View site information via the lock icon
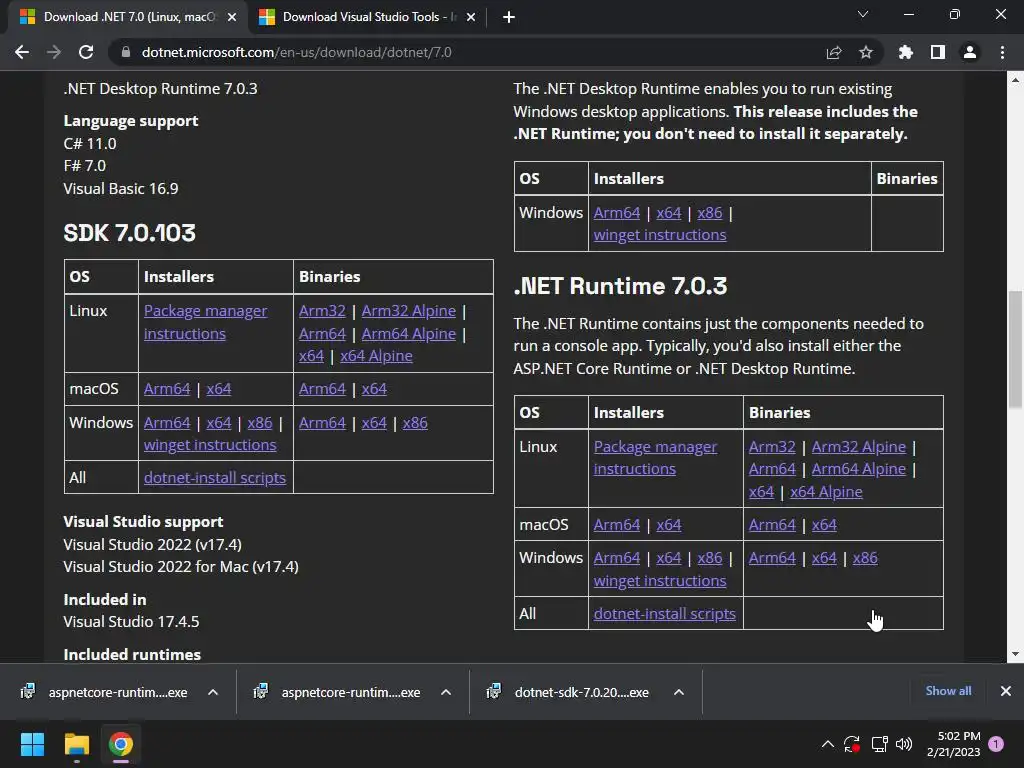 [x=126, y=52]
